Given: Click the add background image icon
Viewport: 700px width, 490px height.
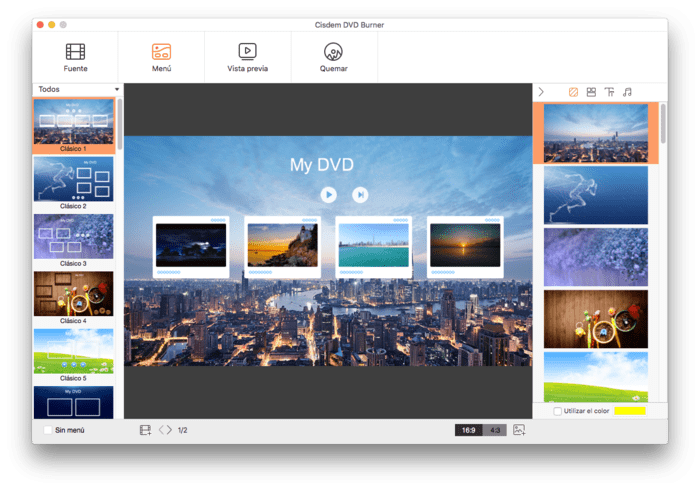Looking at the screenshot, I should pyautogui.click(x=519, y=430).
